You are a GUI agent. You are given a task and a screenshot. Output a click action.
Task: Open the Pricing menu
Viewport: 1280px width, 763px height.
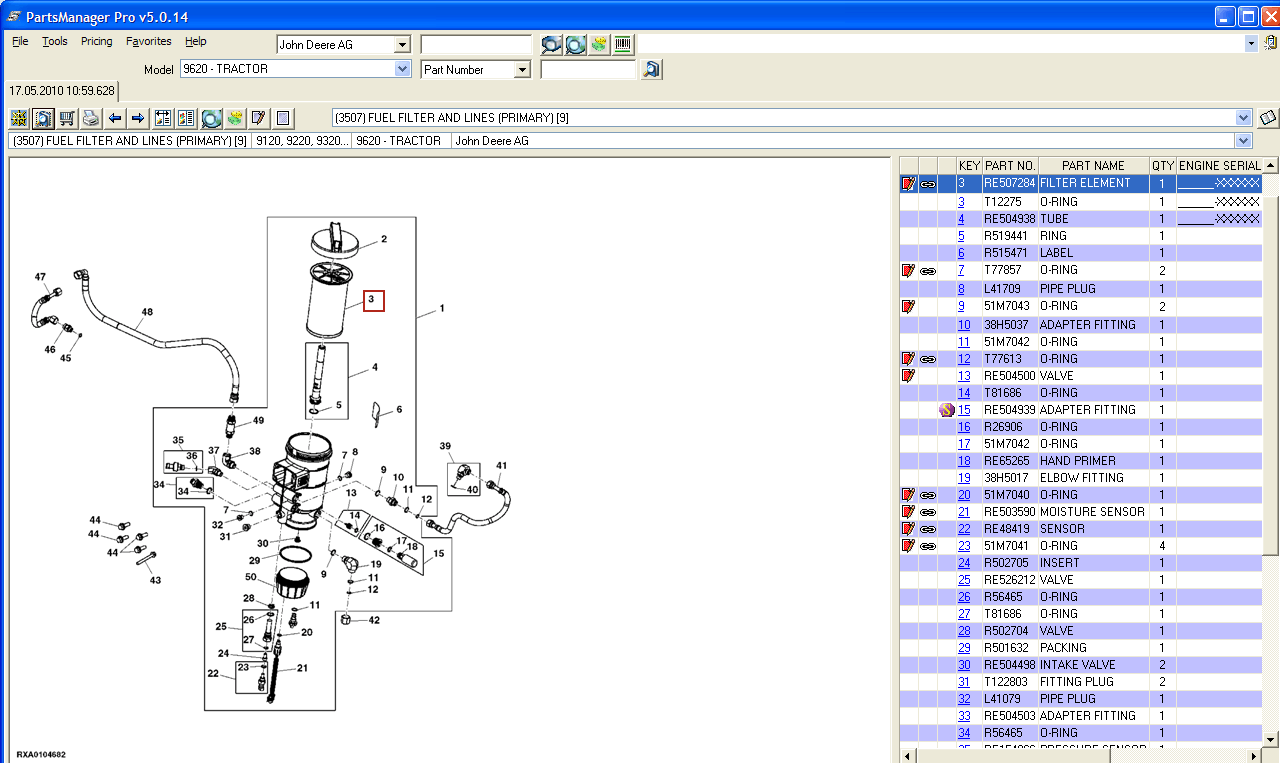(96, 41)
